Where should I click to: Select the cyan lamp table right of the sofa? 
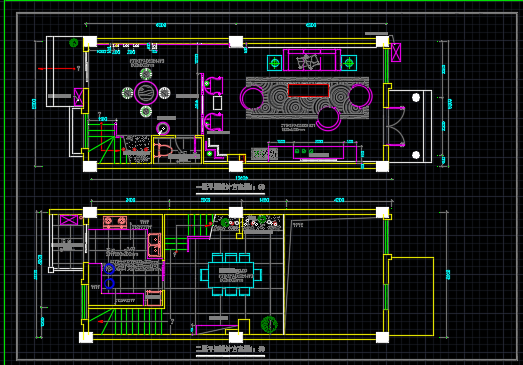(349, 63)
